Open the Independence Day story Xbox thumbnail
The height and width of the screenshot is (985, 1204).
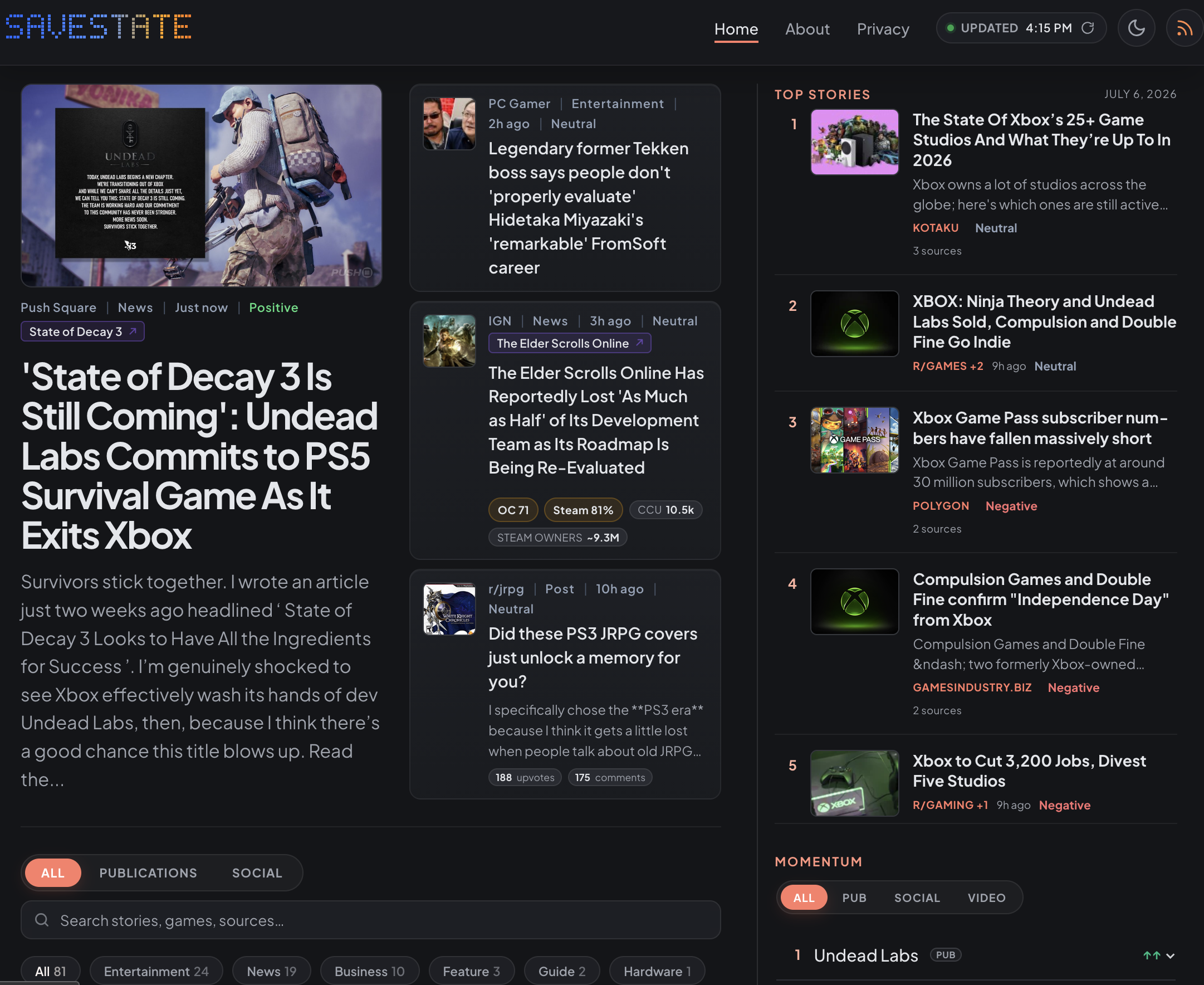click(854, 602)
